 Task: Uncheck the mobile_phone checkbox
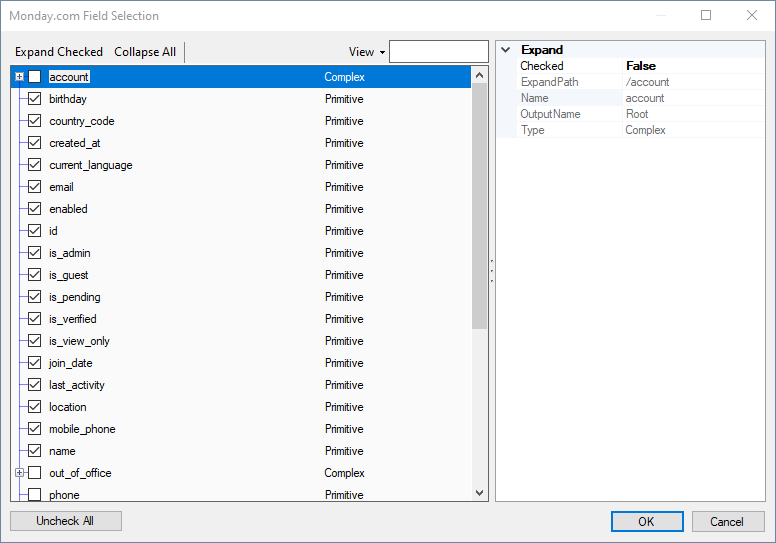tap(35, 429)
